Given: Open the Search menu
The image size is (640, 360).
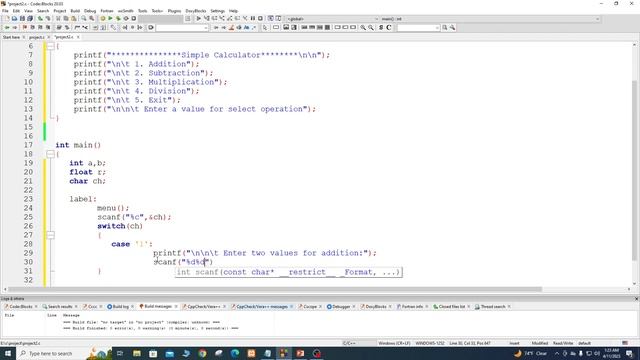Looking at the screenshot, I should [x=43, y=11].
